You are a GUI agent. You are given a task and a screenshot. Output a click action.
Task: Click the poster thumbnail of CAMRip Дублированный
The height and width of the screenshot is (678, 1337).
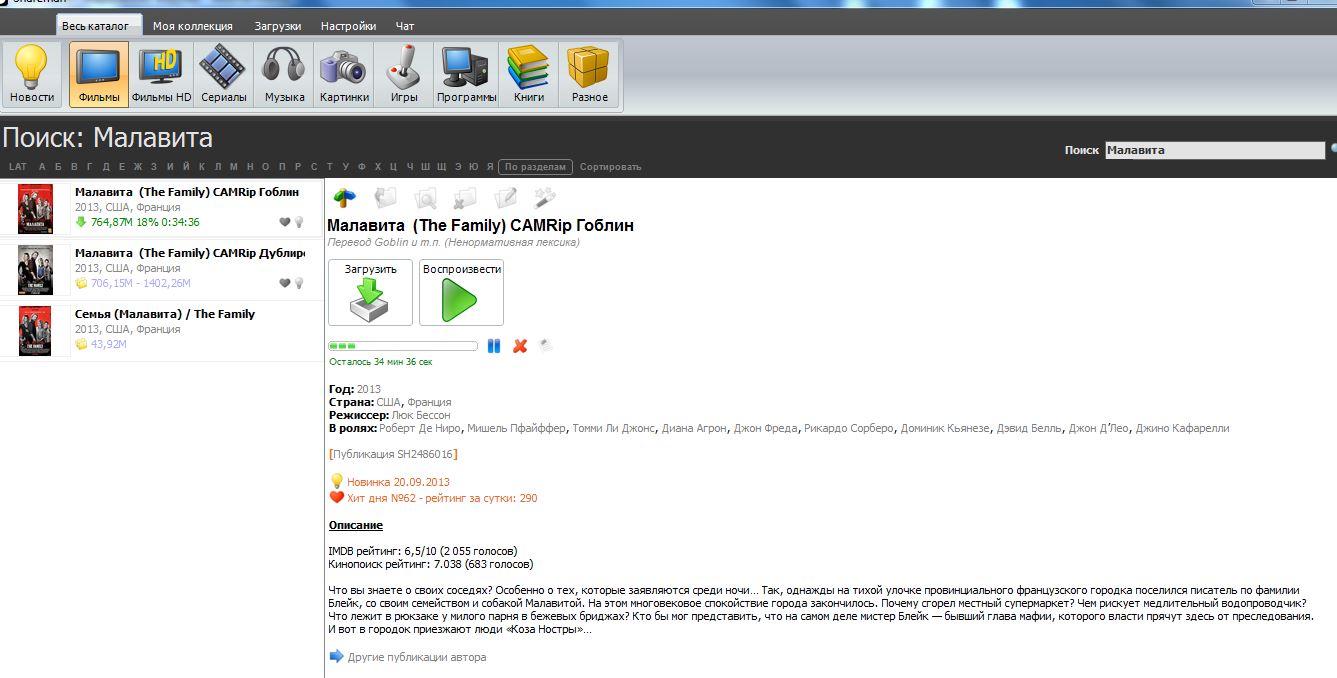point(35,270)
